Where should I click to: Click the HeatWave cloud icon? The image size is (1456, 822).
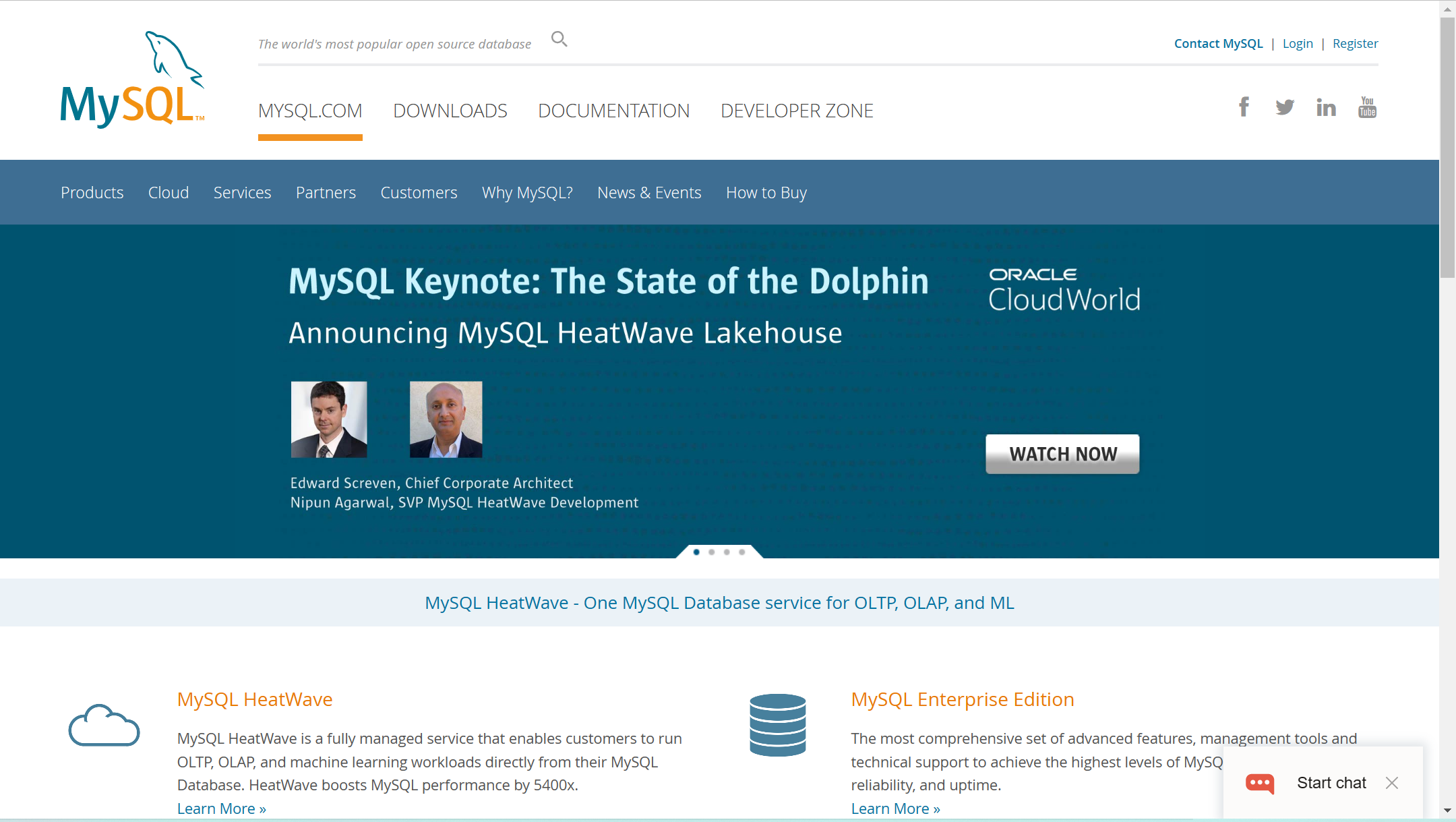[x=104, y=726]
